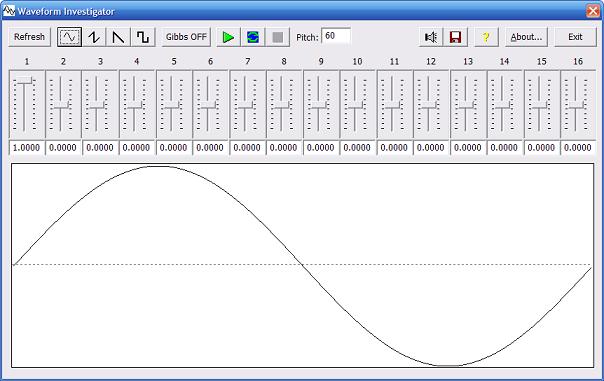Click amplitude field under harmonic 5
This screenshot has width=604, height=381.
173,148
